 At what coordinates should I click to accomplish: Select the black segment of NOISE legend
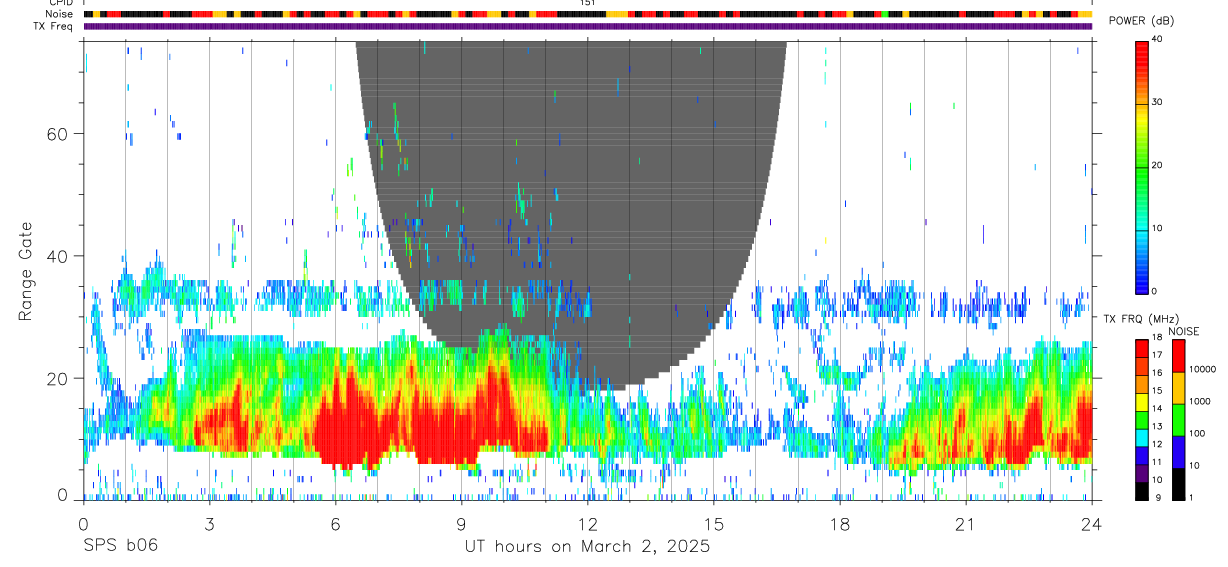click(x=1178, y=484)
